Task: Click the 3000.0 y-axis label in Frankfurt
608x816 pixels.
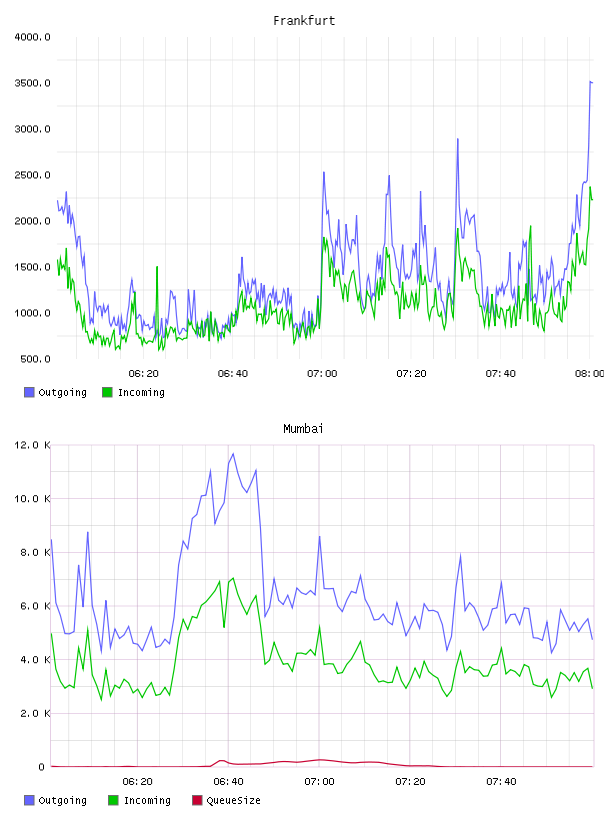Action: coord(33,129)
